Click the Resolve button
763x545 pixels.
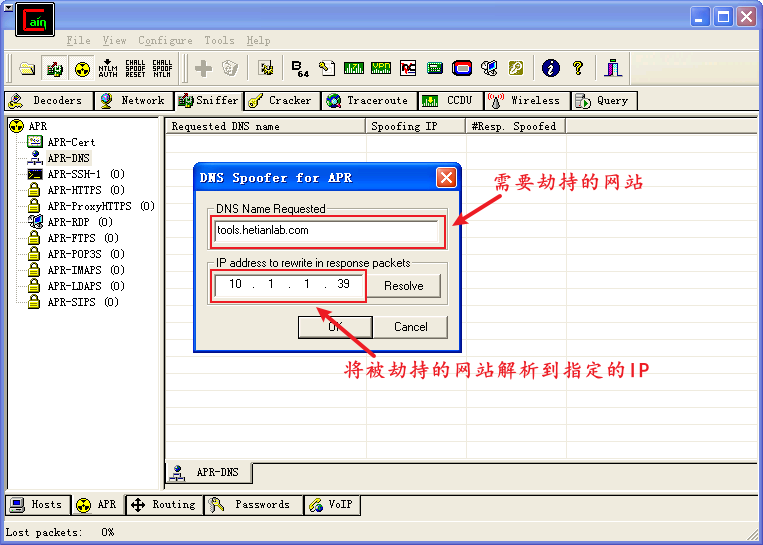[x=403, y=286]
